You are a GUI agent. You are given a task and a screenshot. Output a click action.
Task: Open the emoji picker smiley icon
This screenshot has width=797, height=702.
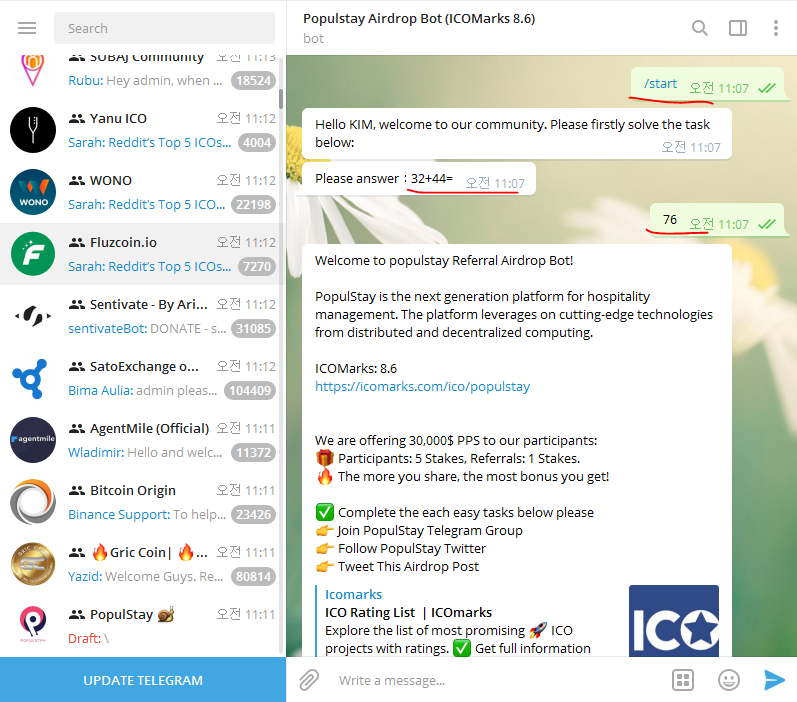pos(728,680)
